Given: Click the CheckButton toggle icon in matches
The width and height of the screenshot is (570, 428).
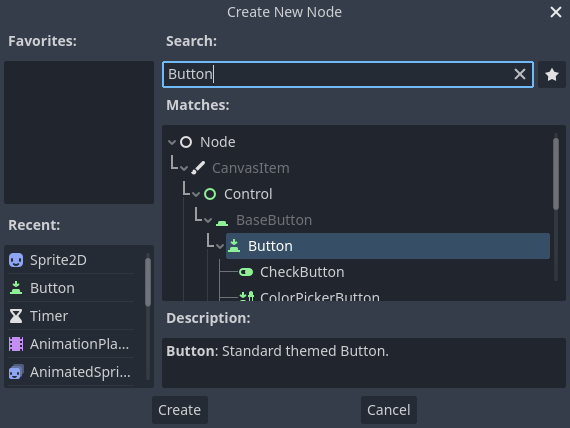Looking at the screenshot, I should (246, 272).
